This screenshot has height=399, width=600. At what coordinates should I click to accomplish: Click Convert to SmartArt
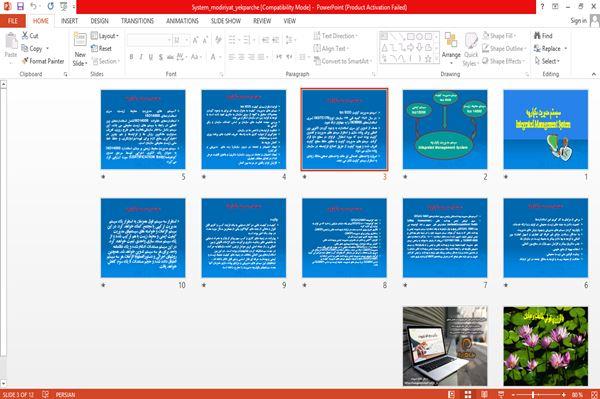pyautogui.click(x=342, y=61)
